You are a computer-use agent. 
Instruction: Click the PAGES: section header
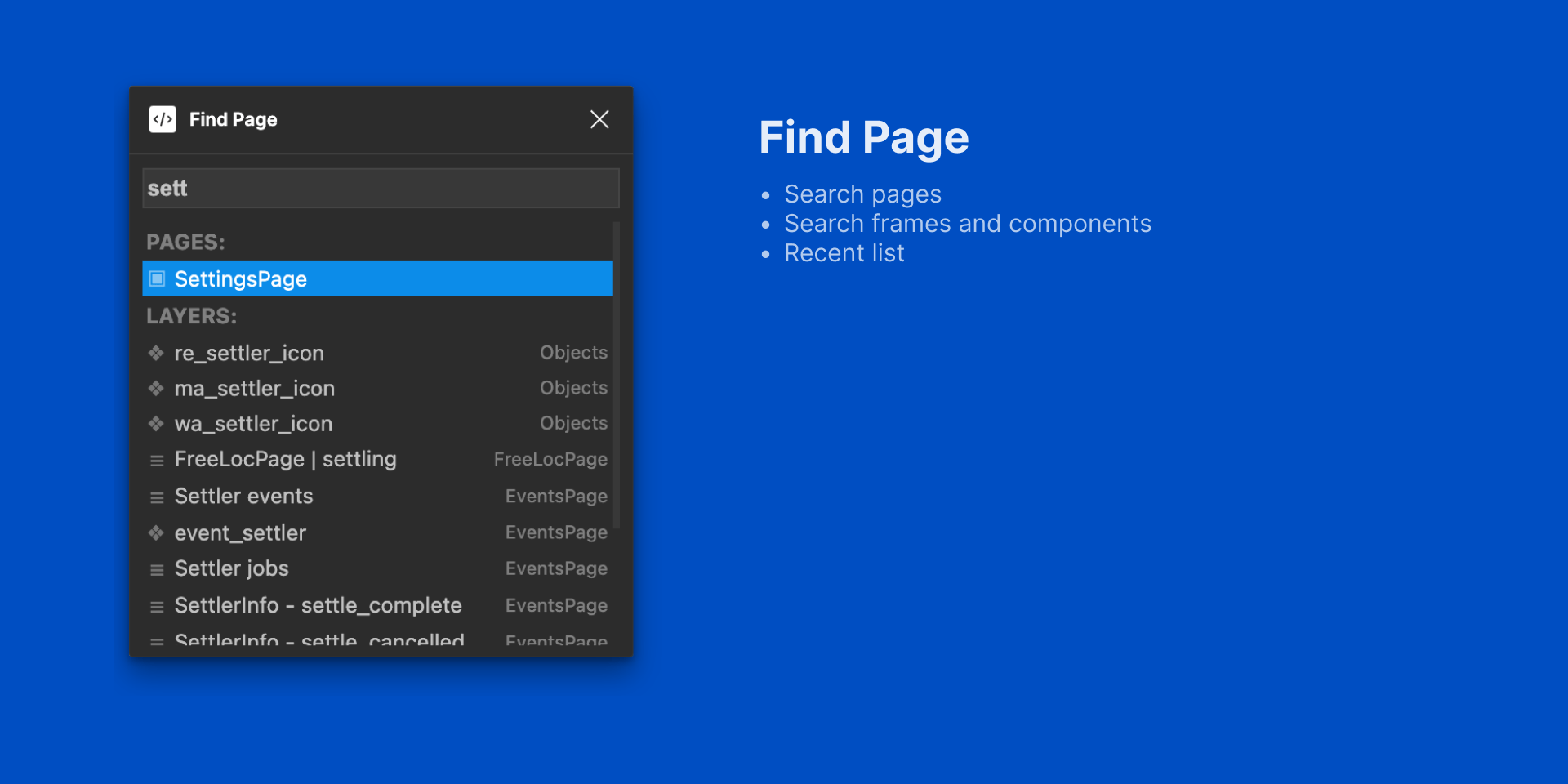(185, 242)
